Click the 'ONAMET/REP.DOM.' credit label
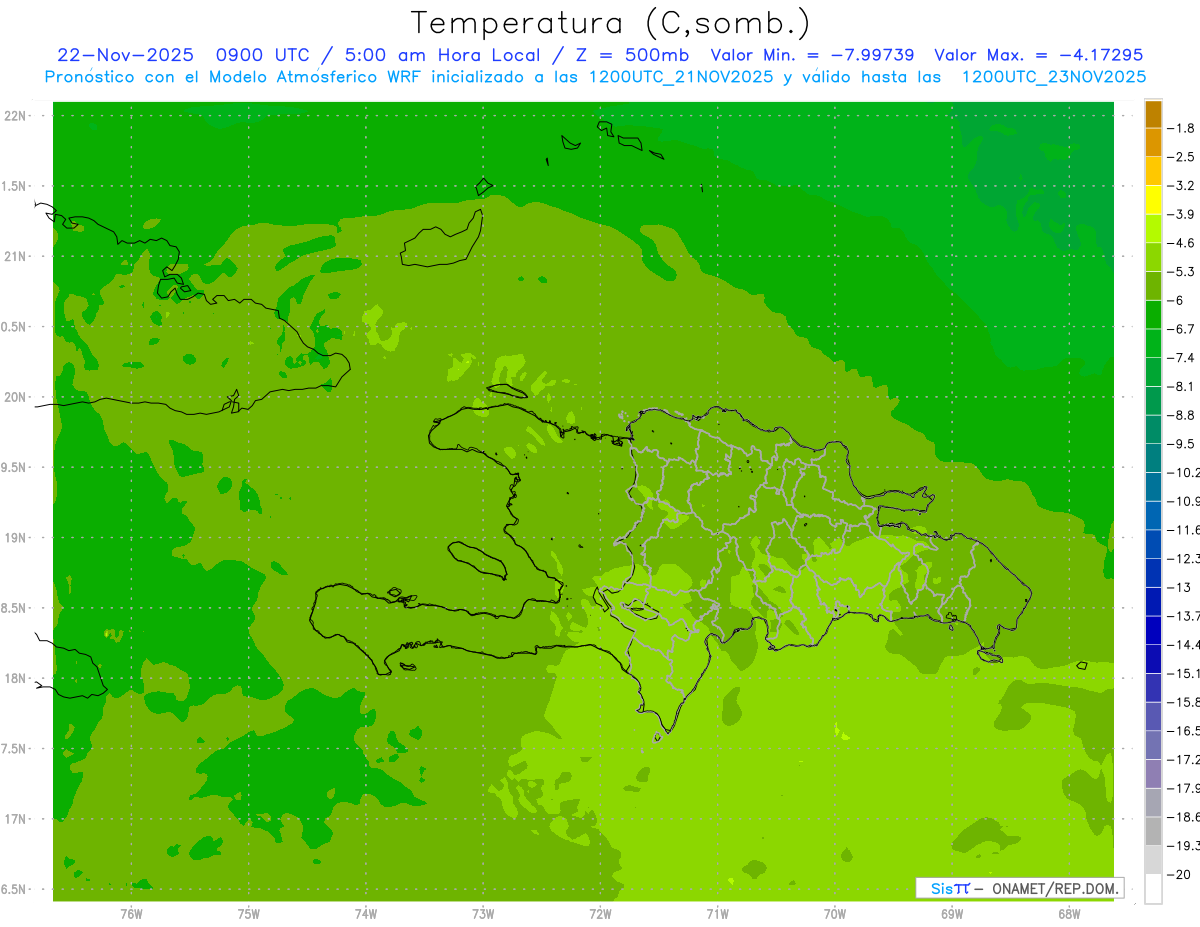This screenshot has width=1200, height=927. 1053,888
